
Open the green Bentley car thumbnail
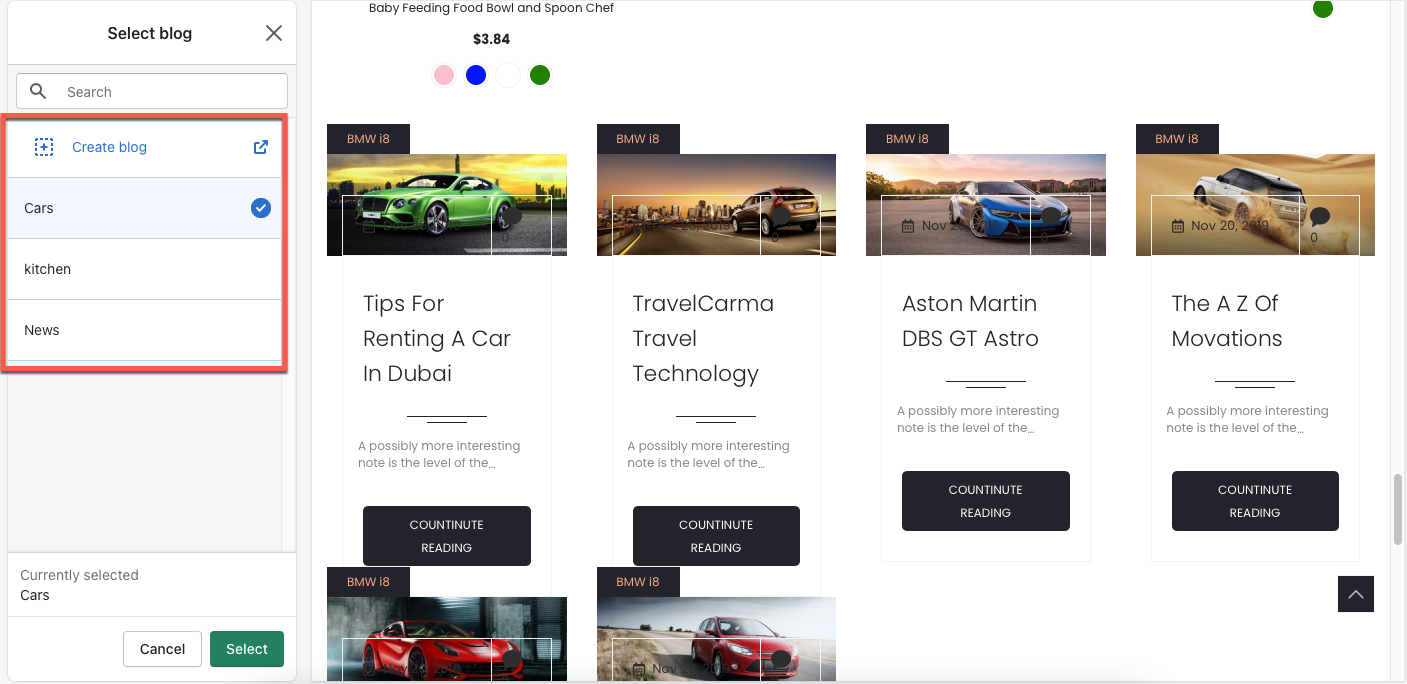click(447, 205)
